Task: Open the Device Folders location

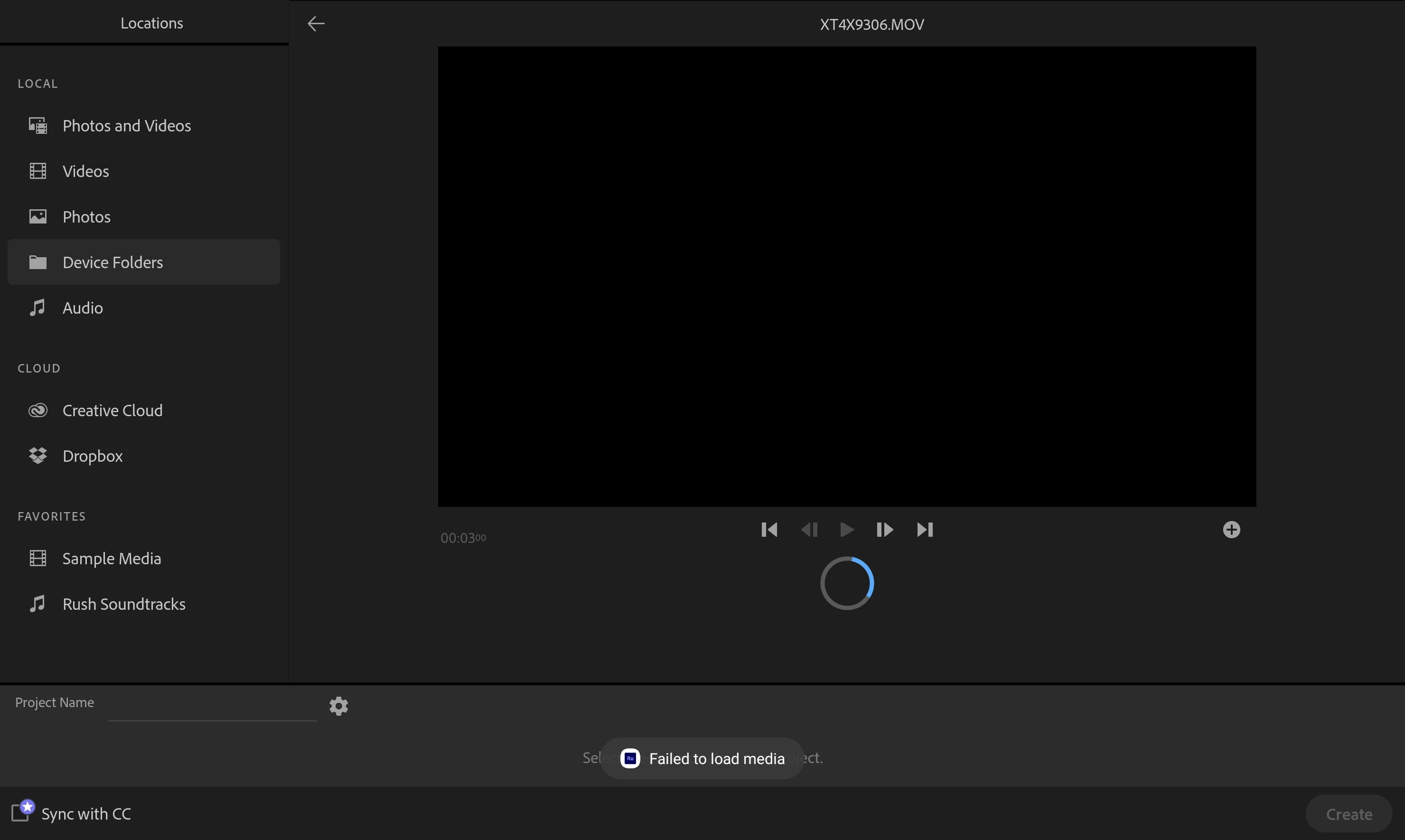Action: click(x=112, y=262)
